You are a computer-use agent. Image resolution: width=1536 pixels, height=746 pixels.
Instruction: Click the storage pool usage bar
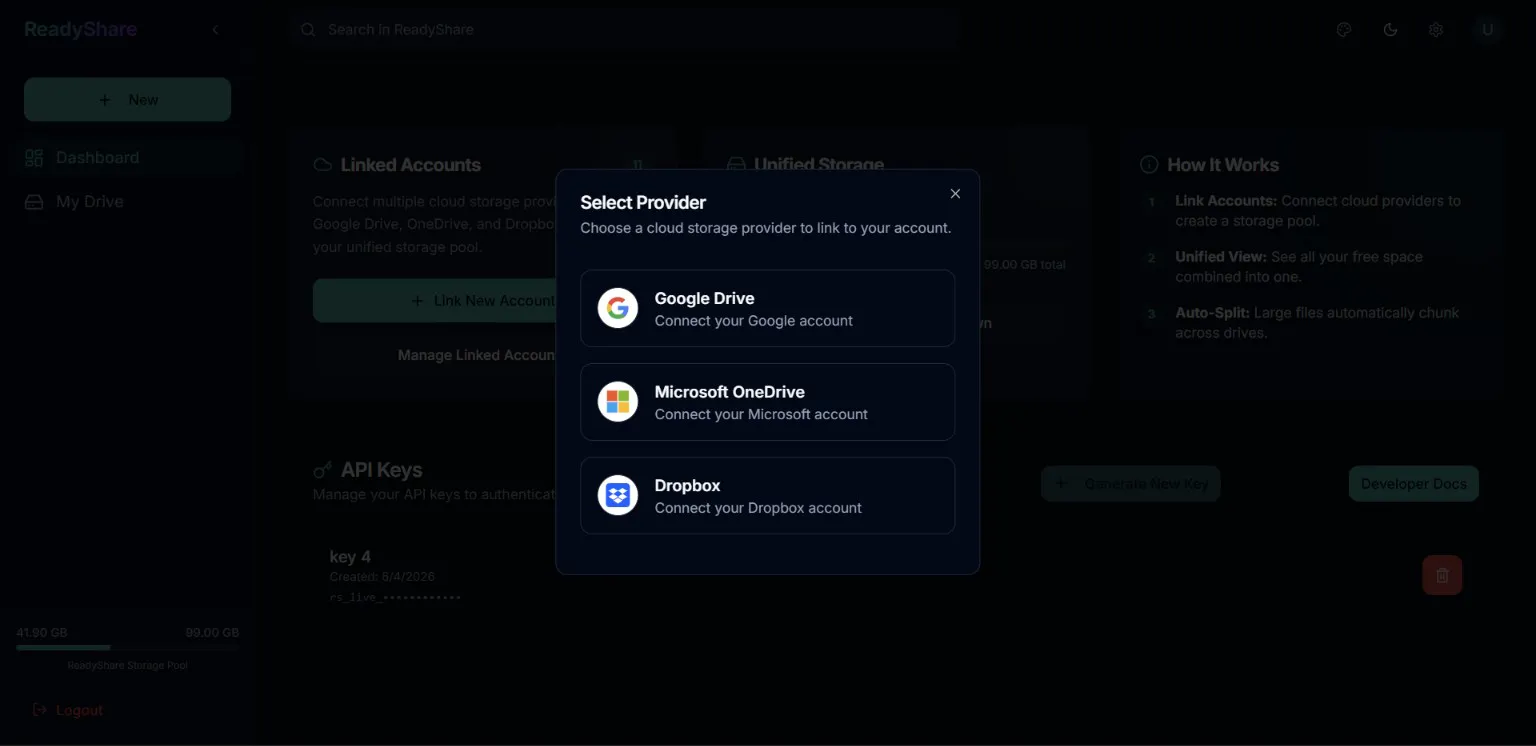(x=127, y=647)
